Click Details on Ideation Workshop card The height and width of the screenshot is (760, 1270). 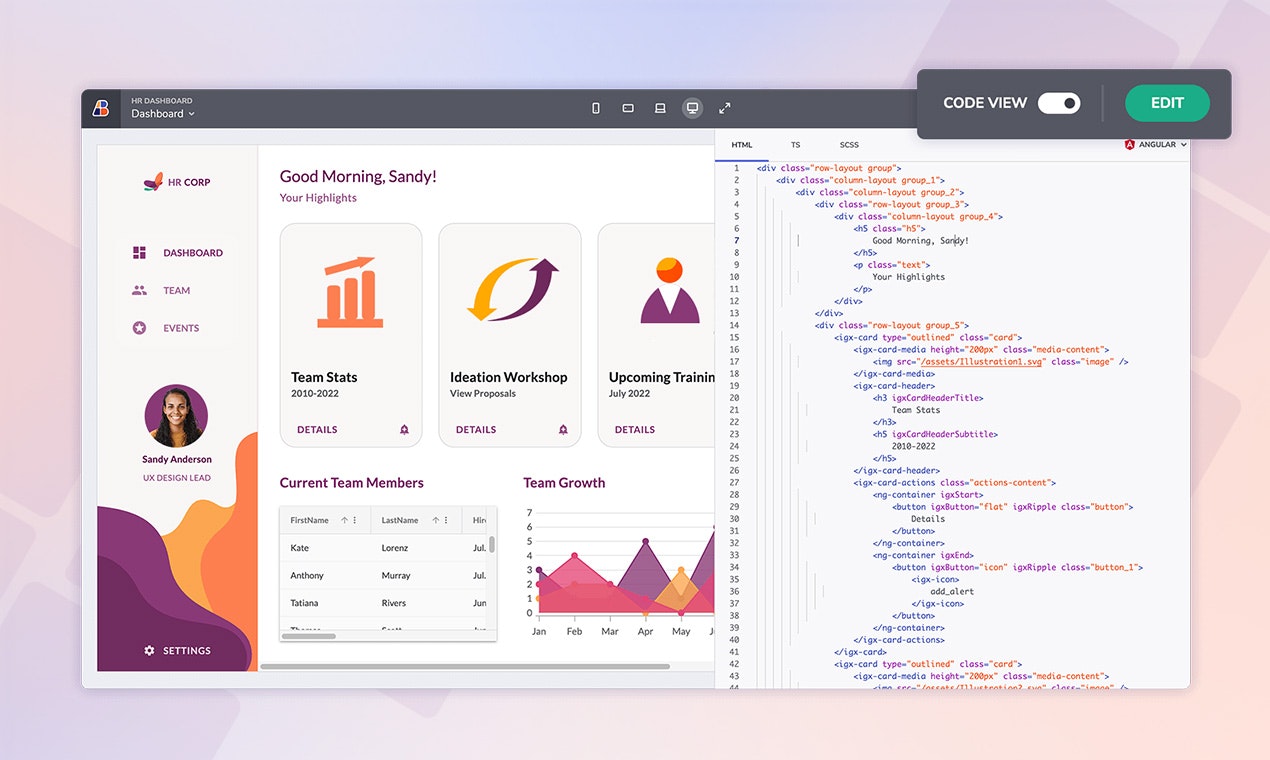tap(476, 429)
